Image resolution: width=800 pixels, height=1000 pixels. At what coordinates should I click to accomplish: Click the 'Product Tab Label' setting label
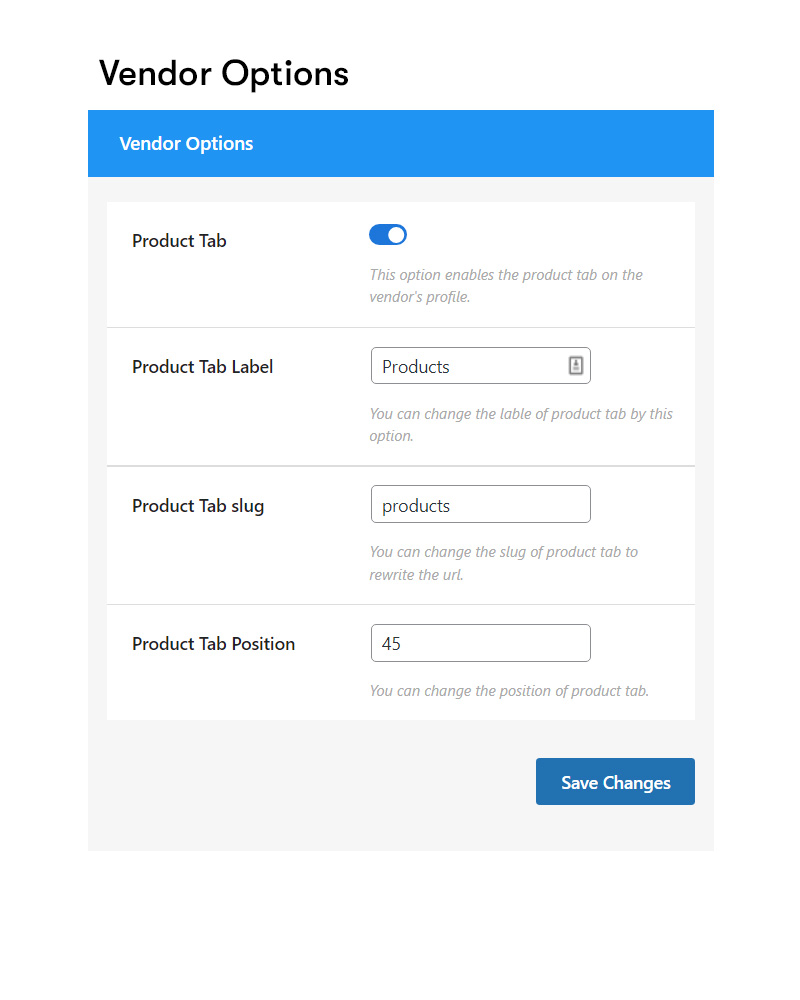pyautogui.click(x=202, y=367)
